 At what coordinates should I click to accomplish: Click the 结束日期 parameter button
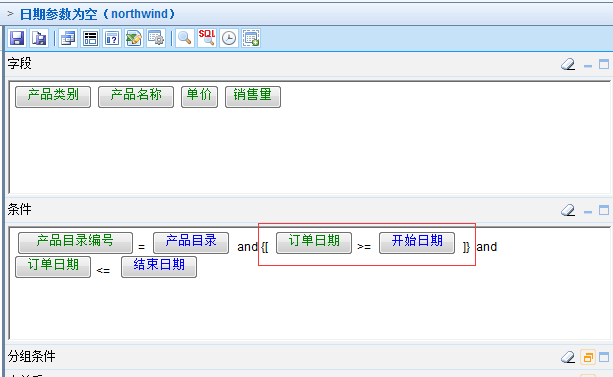159,267
